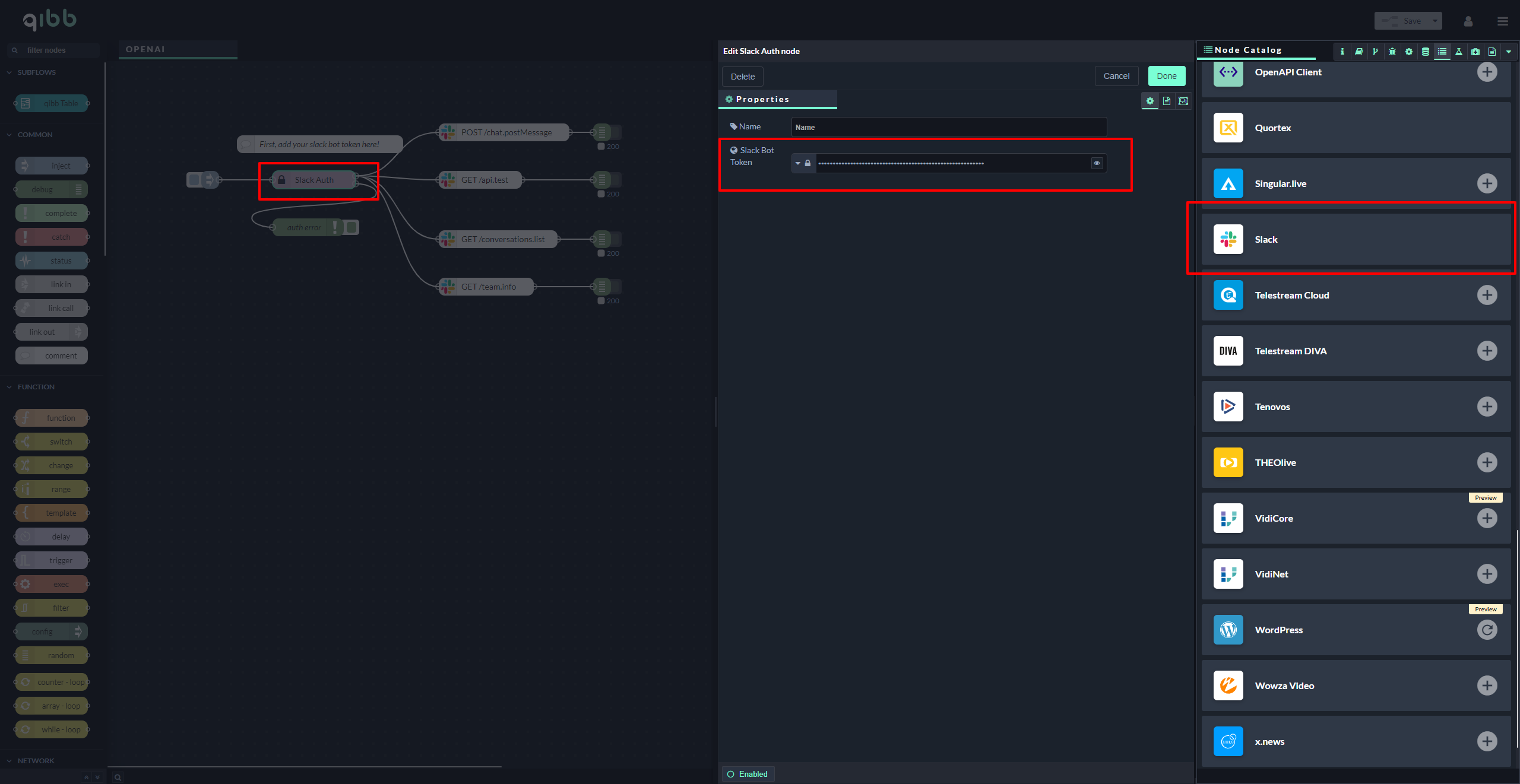Click the qibb logo
The width and height of the screenshot is (1520, 784).
tap(49, 19)
